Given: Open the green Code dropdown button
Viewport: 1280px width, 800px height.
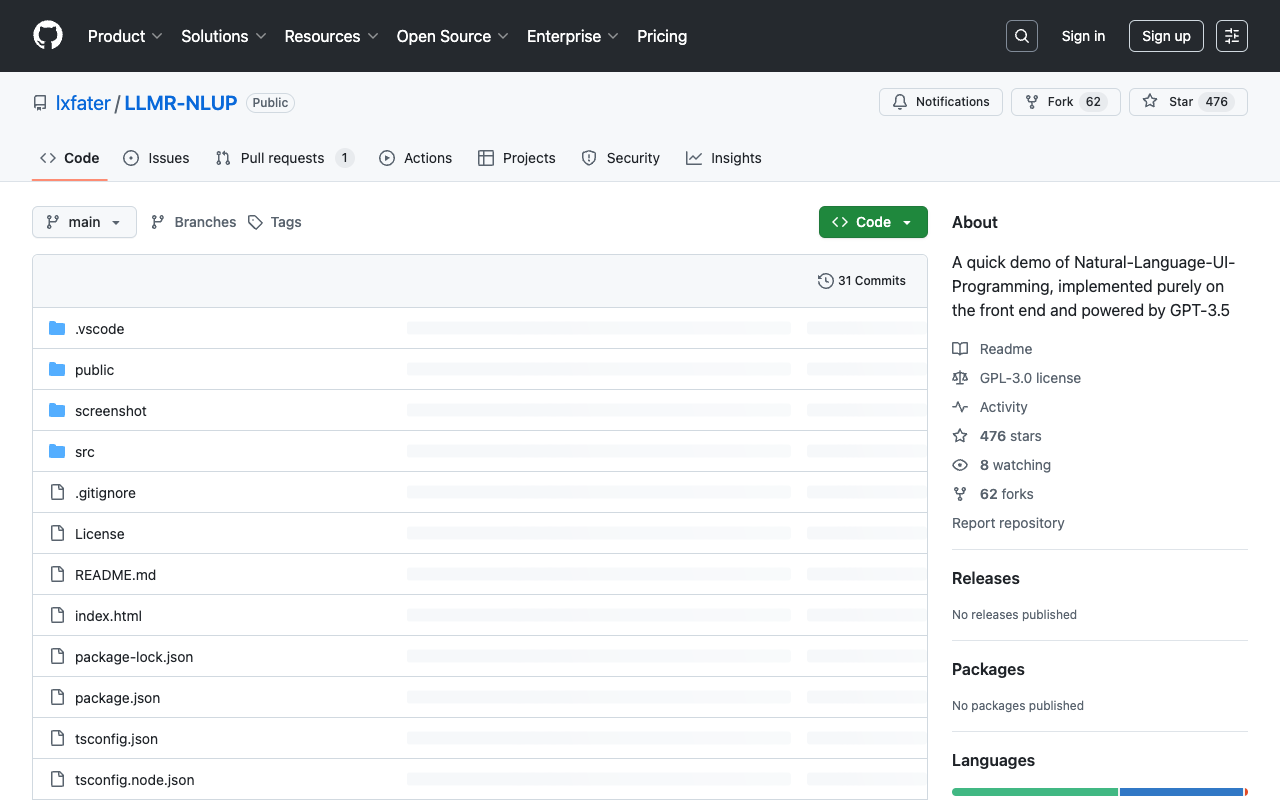Looking at the screenshot, I should 873,222.
